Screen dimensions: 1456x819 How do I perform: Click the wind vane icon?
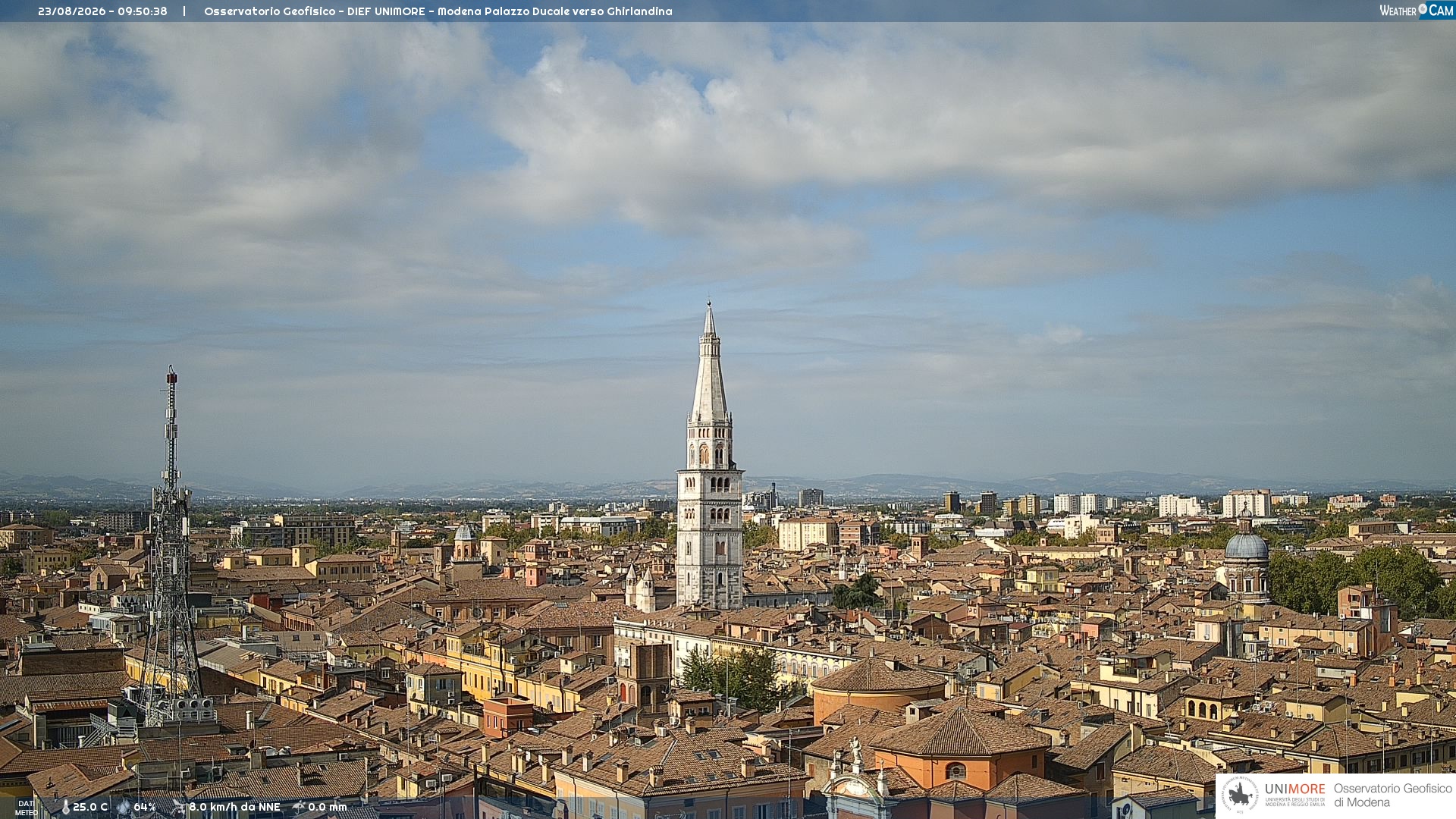[178, 807]
